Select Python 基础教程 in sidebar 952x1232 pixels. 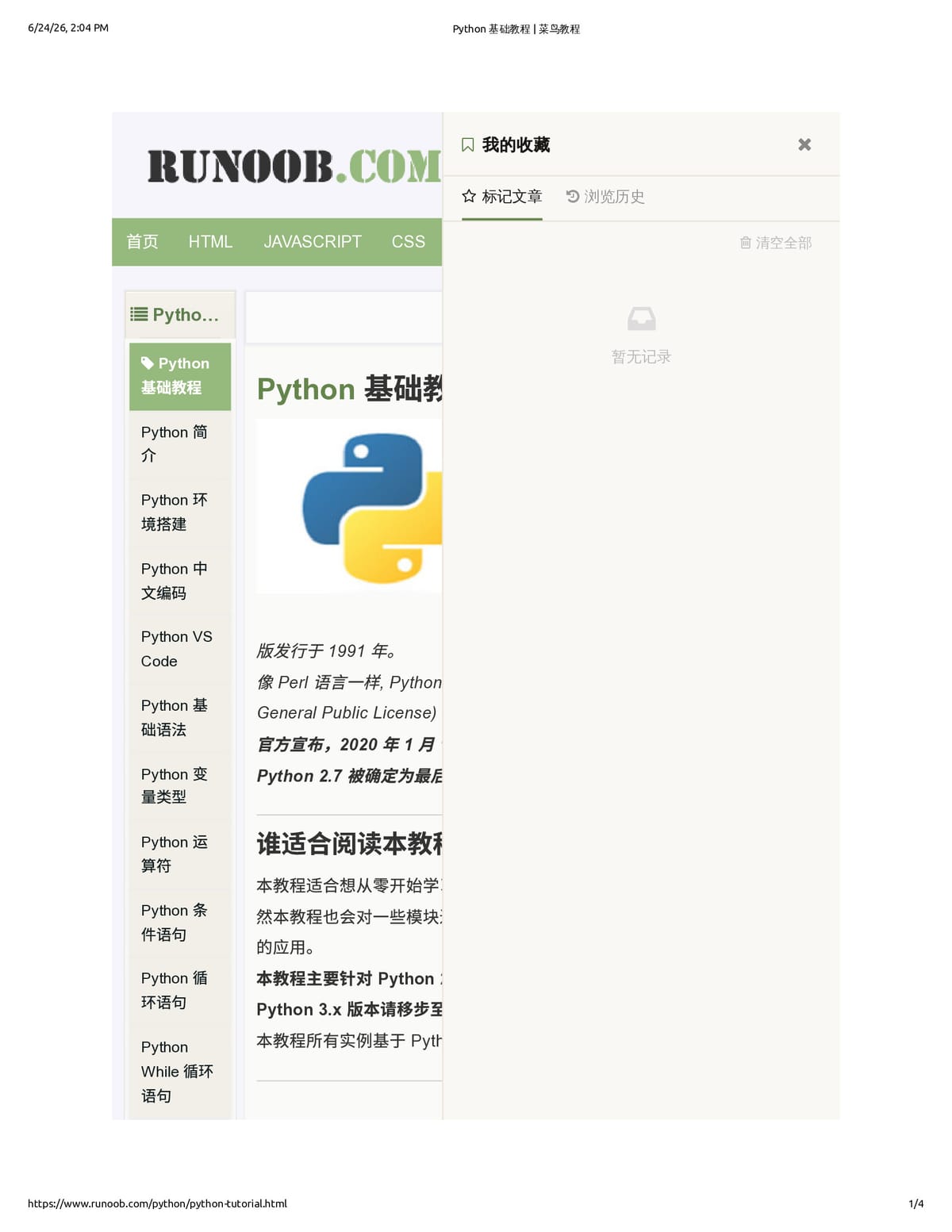pos(180,376)
